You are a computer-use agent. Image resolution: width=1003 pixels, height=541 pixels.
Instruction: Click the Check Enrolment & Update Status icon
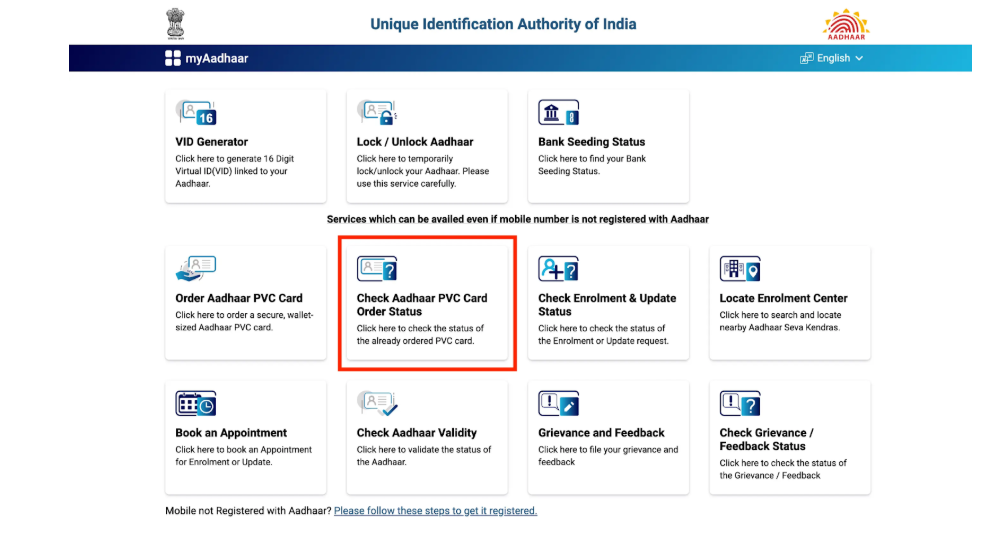click(x=558, y=269)
